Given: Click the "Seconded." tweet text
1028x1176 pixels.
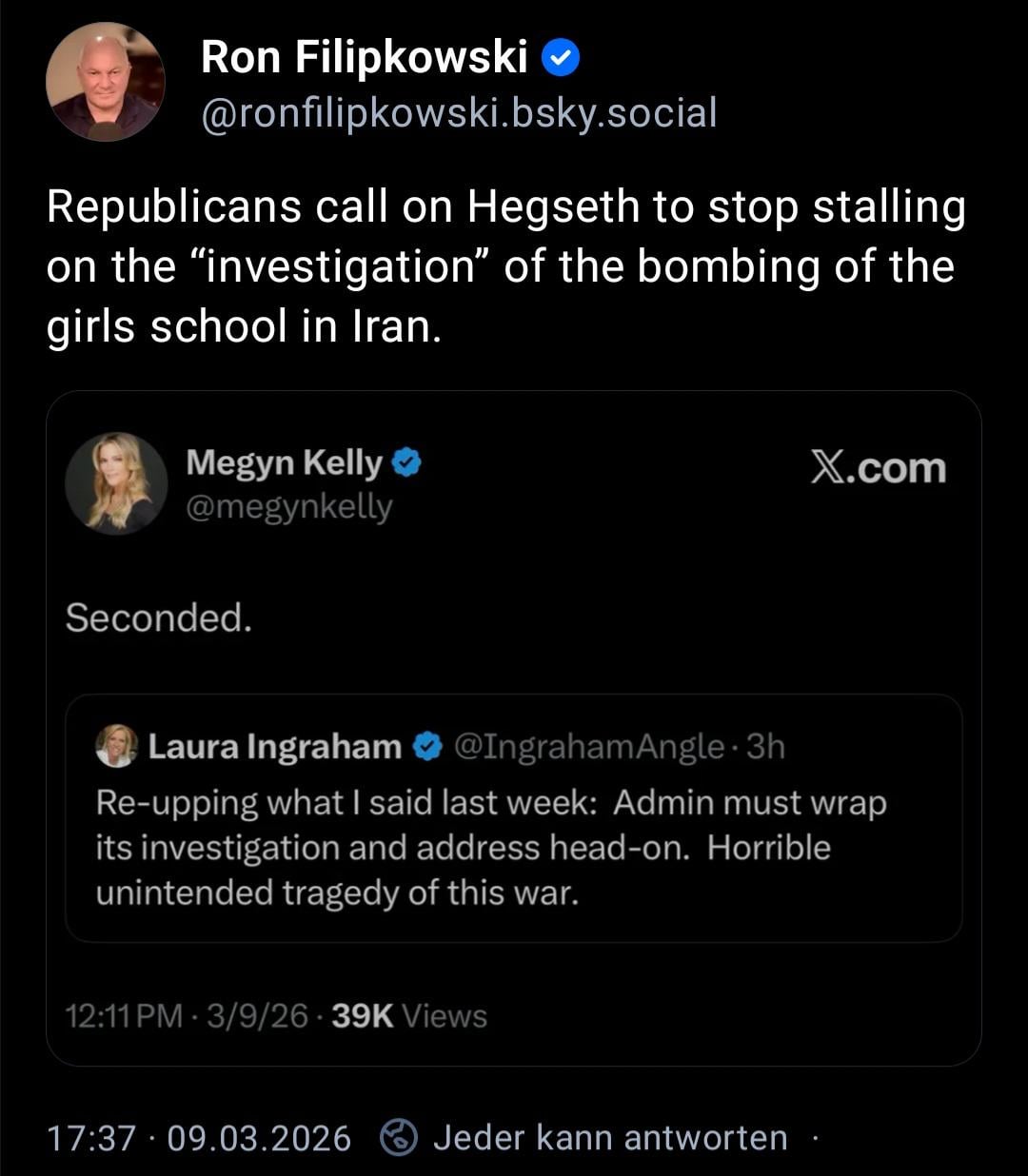Looking at the screenshot, I should [159, 618].
